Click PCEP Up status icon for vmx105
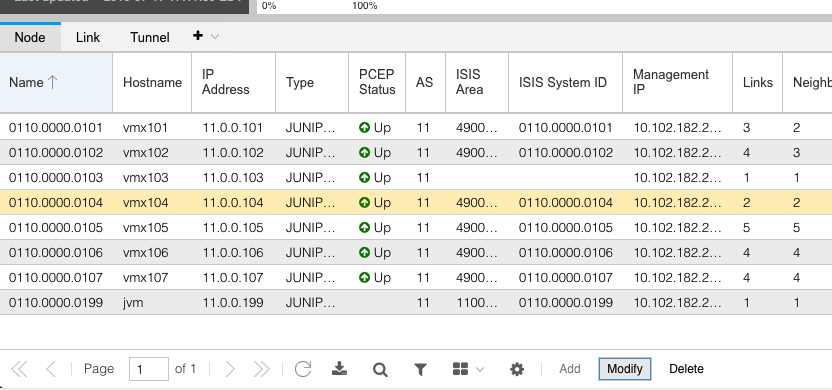Image resolution: width=832 pixels, height=390 pixels. pyautogui.click(x=365, y=228)
